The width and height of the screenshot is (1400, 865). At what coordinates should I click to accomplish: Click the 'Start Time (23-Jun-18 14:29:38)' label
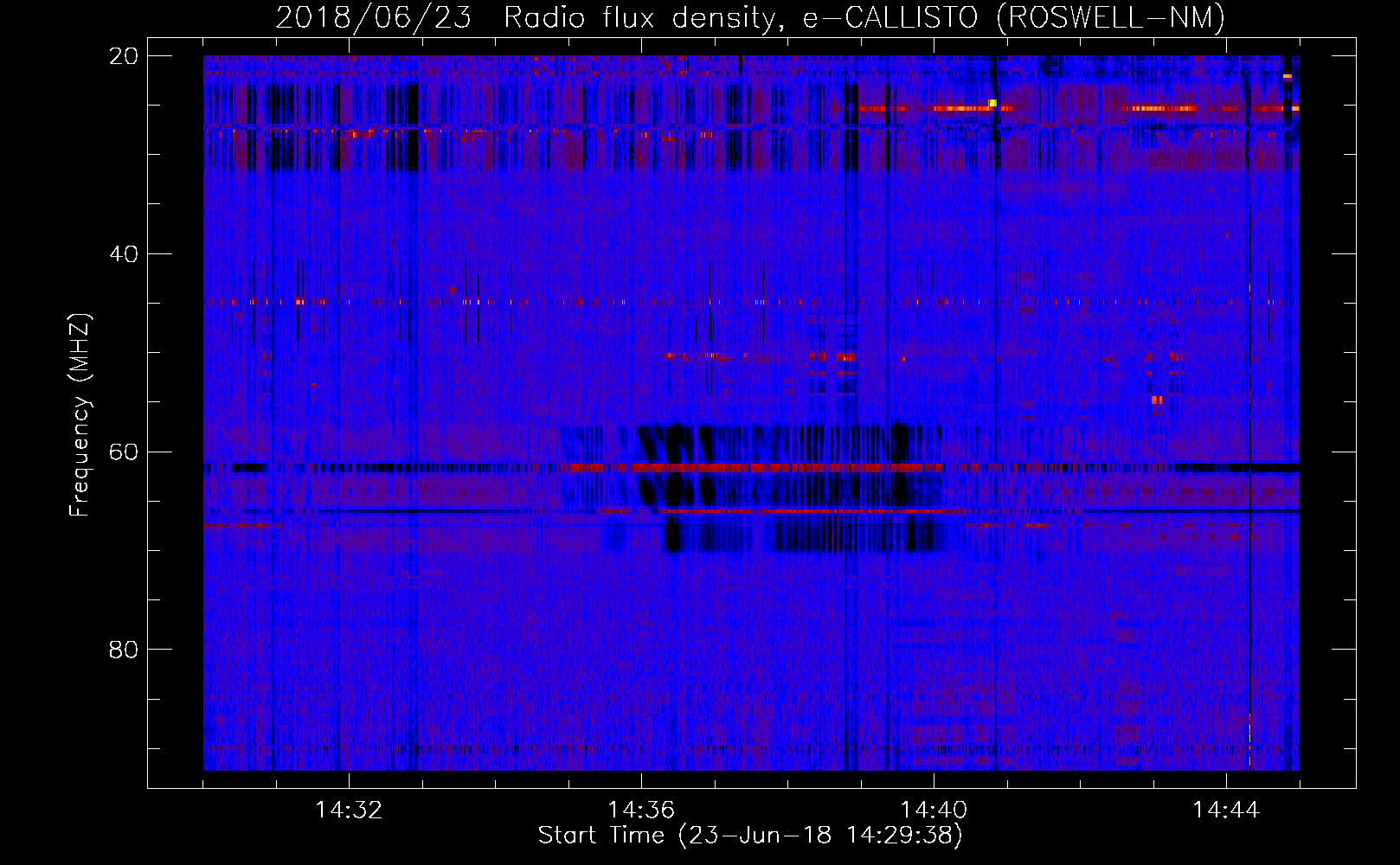750,836
